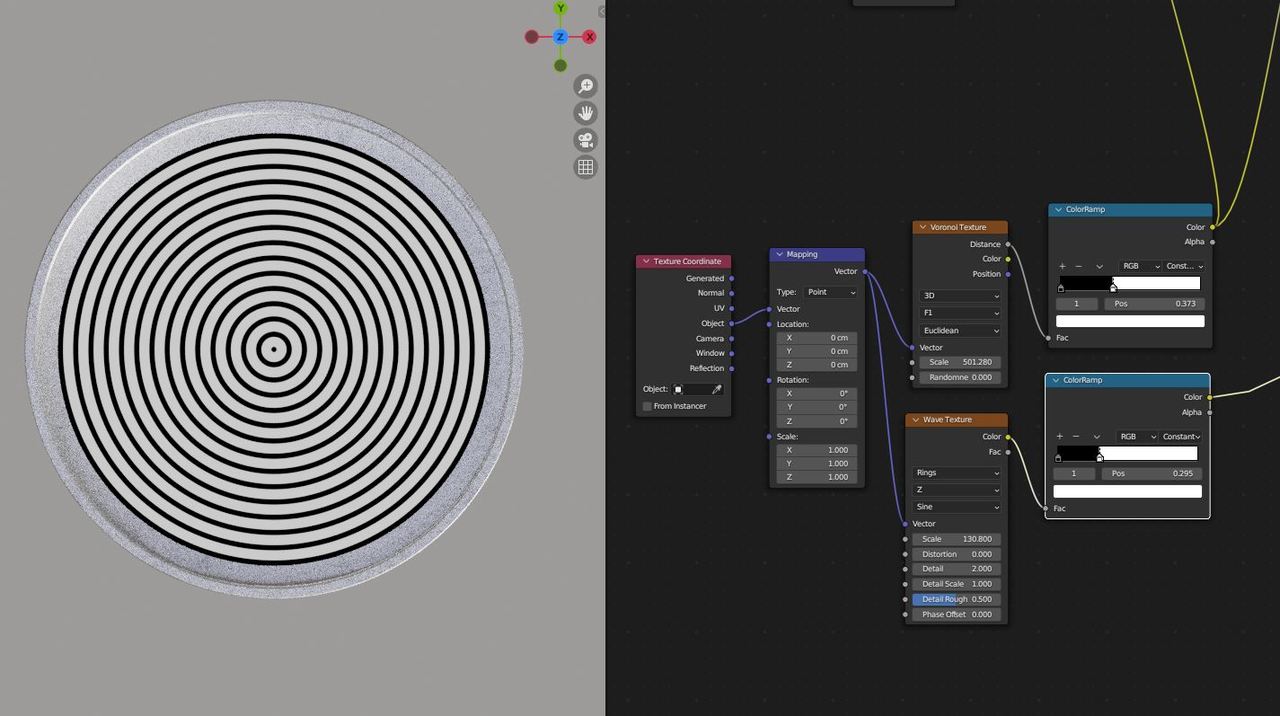Open the Voronoi 3D dimensions dropdown
Screen dimensions: 1280x716
coord(960,296)
